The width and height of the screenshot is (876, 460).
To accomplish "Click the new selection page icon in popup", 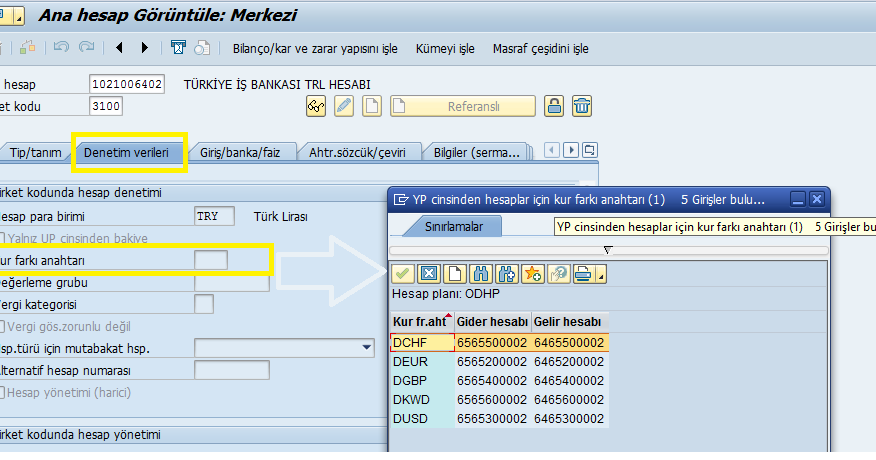I will 455,274.
